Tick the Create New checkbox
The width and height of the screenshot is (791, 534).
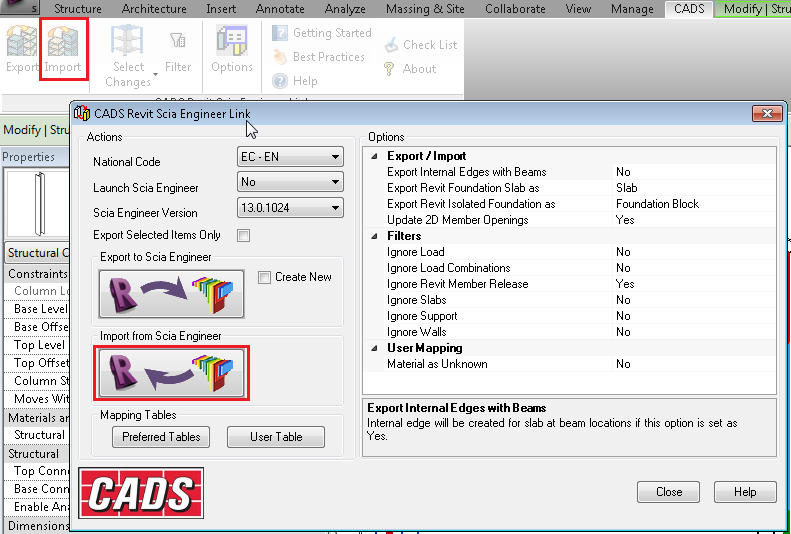pyautogui.click(x=264, y=277)
